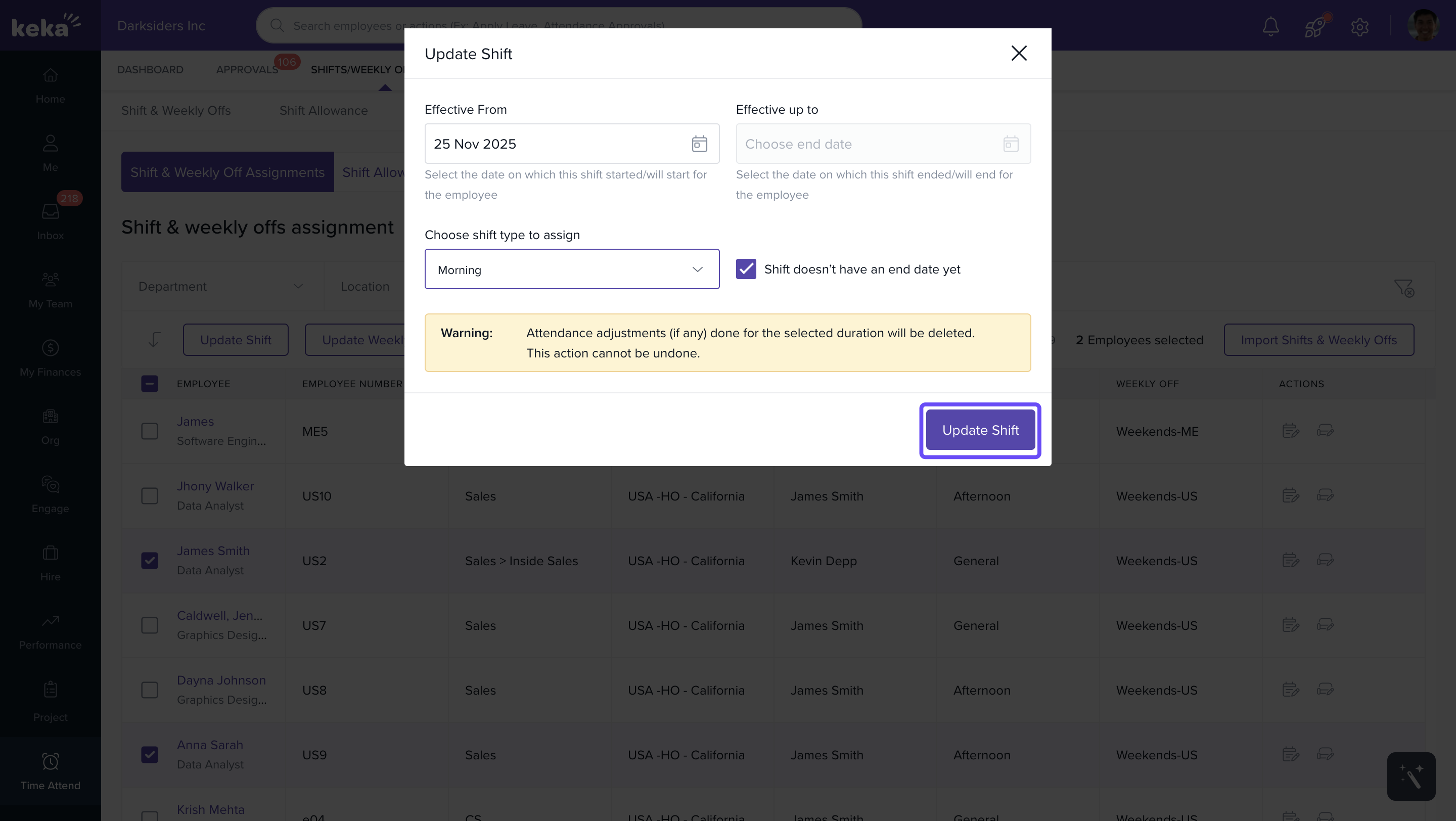Confirm with the Update Shift button
Image resolution: width=1456 pixels, height=821 pixels.
click(980, 430)
